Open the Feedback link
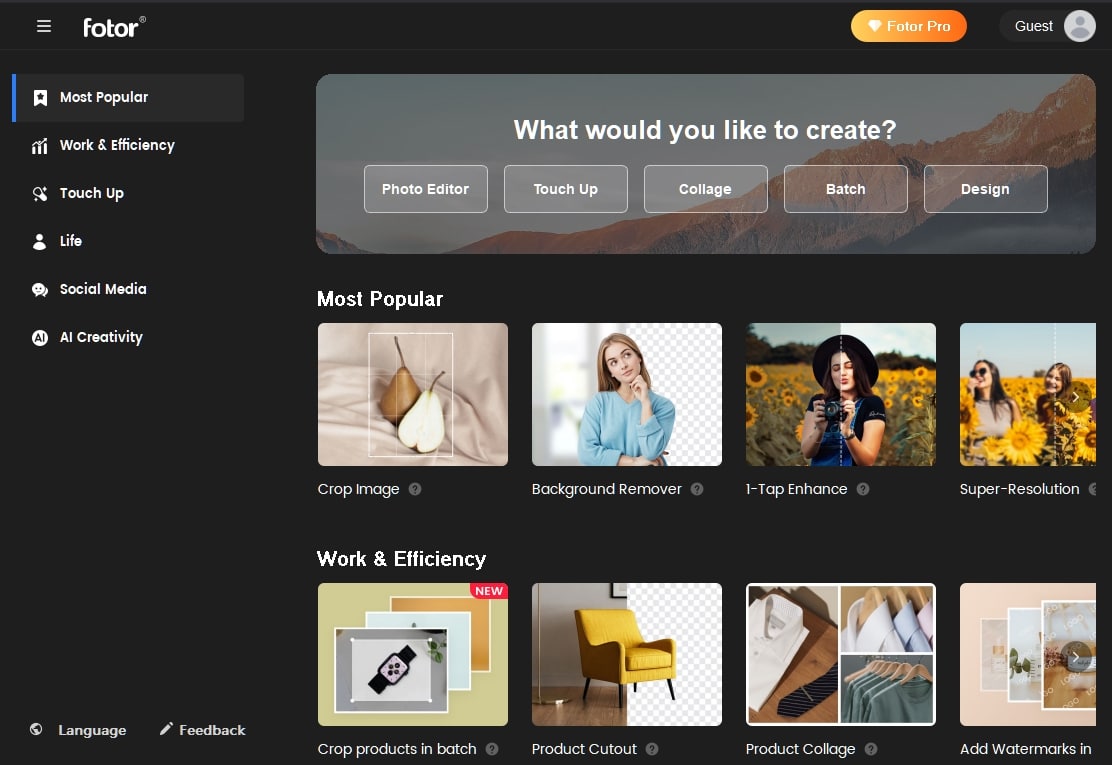 tap(212, 730)
